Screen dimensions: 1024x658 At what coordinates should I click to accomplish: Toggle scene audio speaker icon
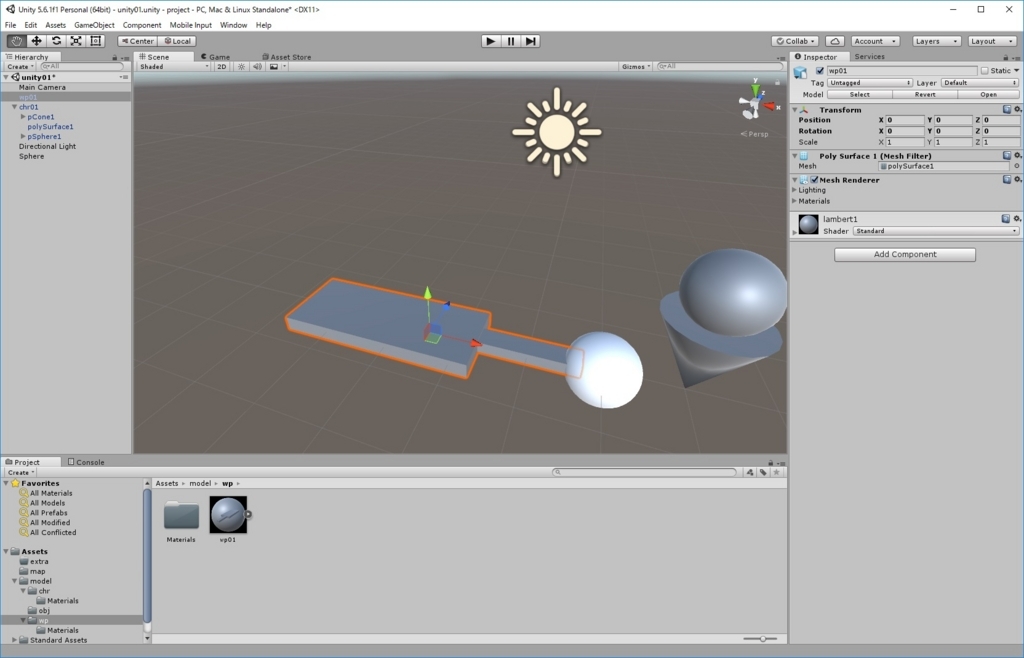(257, 67)
